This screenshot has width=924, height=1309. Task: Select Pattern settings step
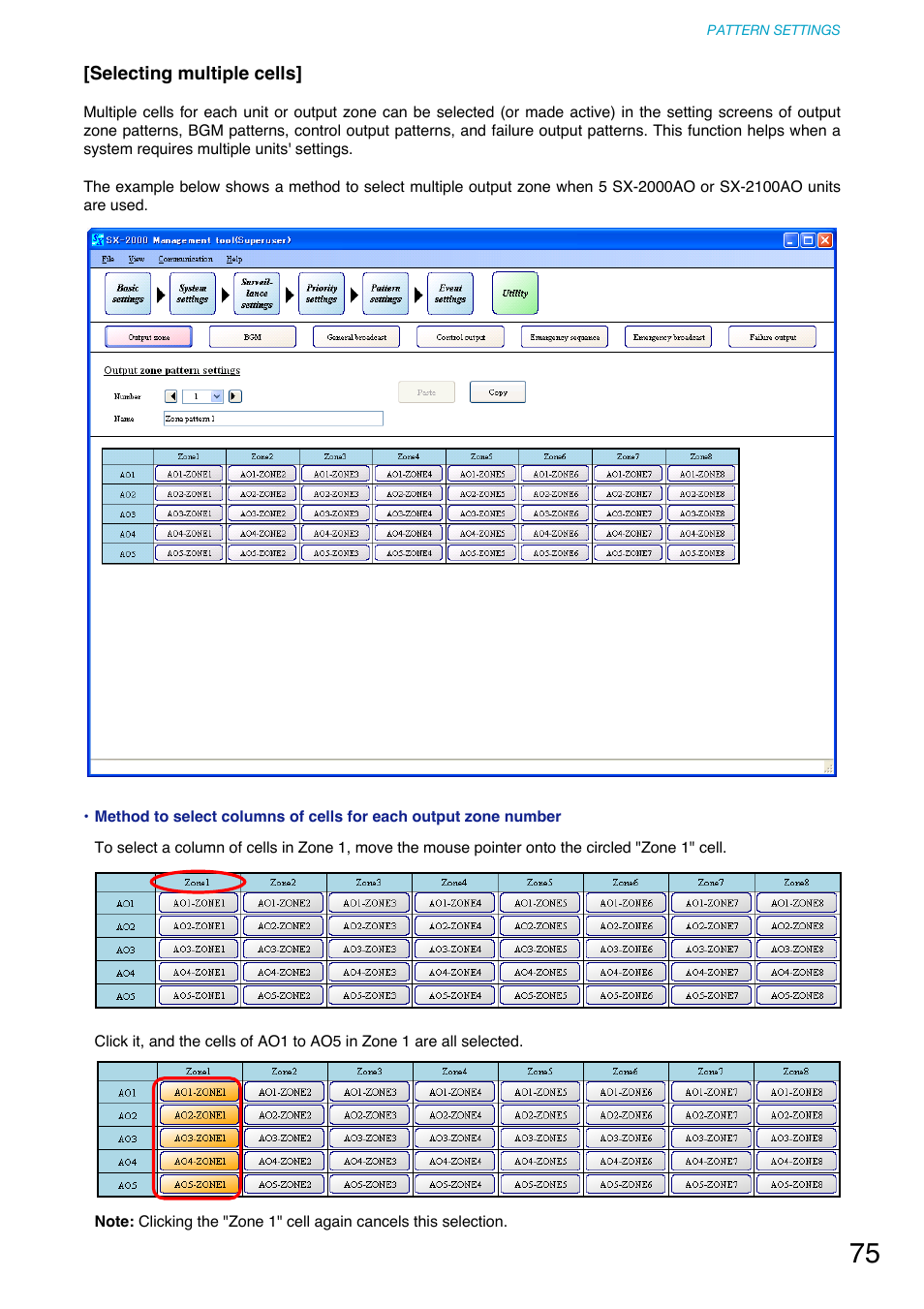pos(385,294)
